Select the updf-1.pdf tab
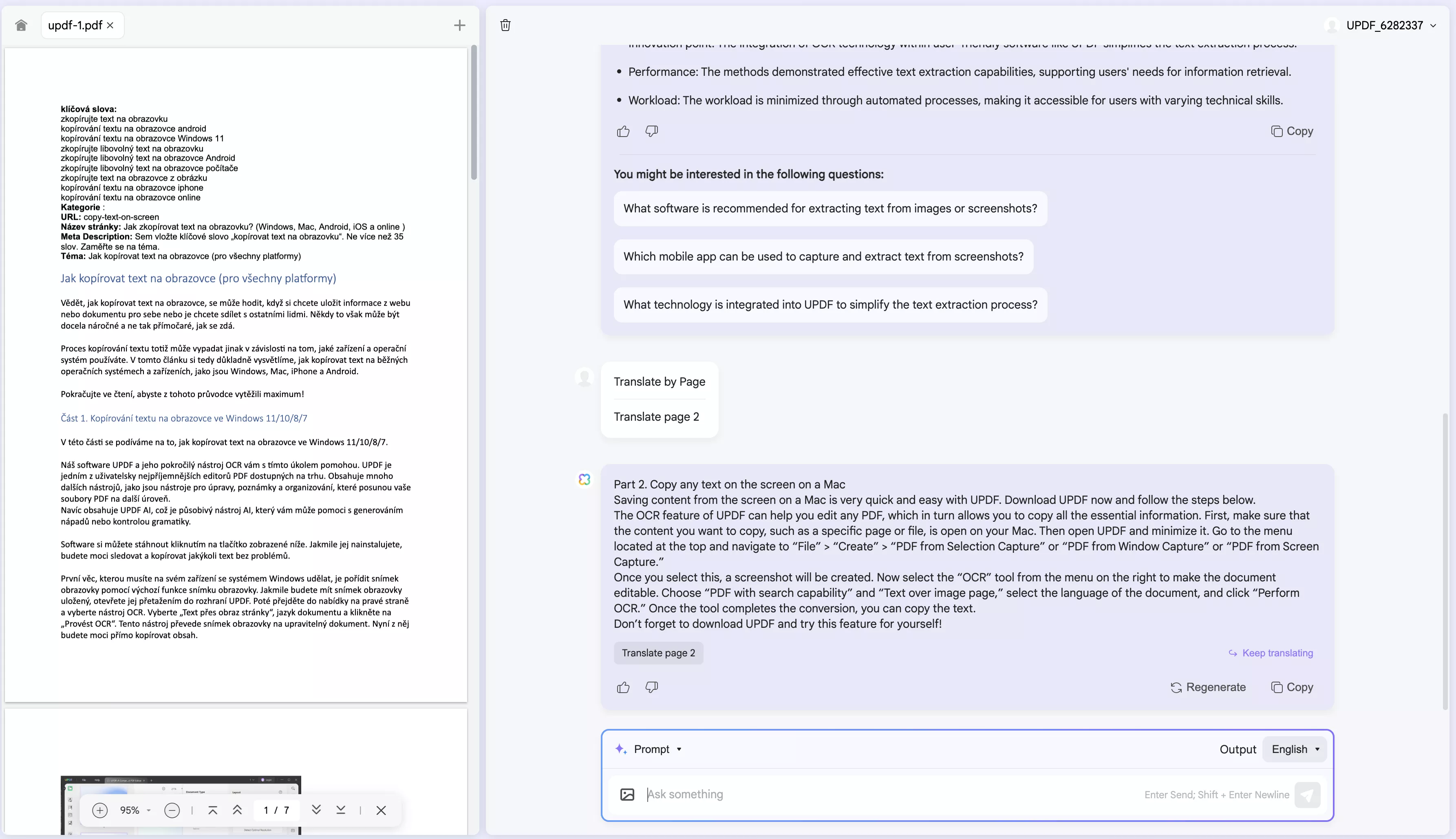Screen dimensions: 1456x839 click(x=75, y=25)
